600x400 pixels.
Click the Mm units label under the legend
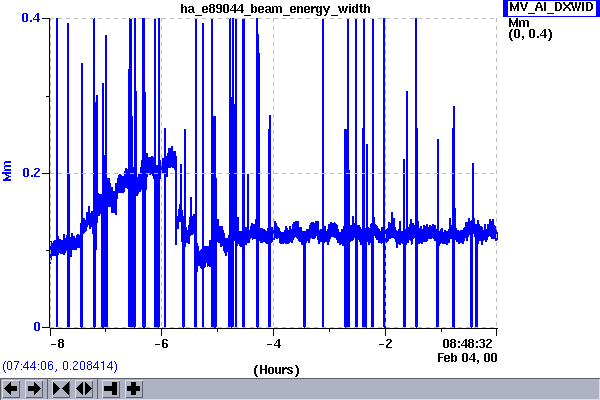[x=518, y=23]
